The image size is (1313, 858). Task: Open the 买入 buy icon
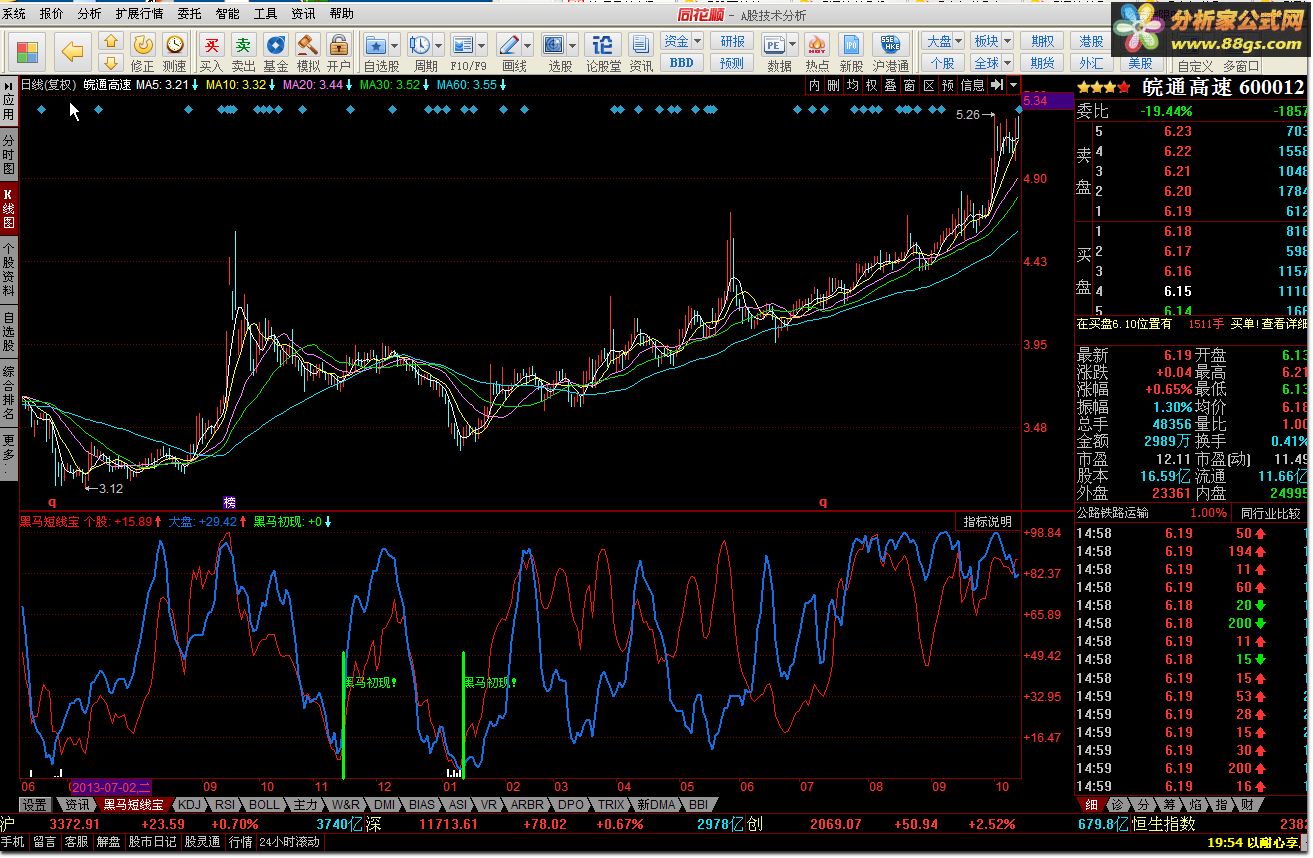tap(212, 44)
